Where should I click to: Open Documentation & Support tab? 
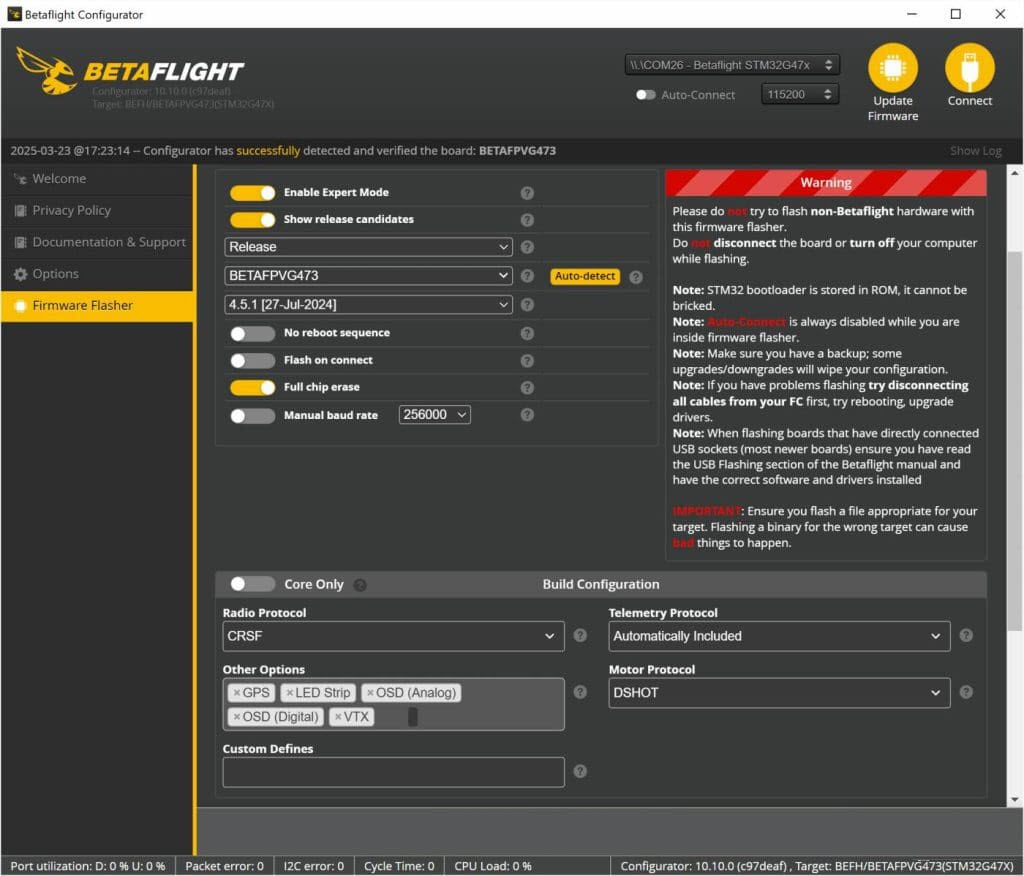click(97, 242)
